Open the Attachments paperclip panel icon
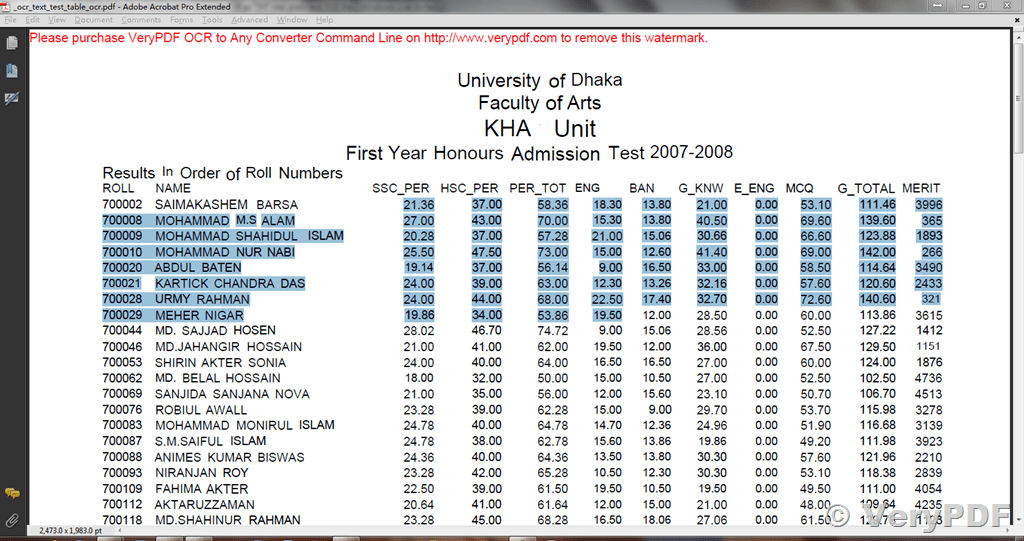The image size is (1024, 541). (x=12, y=520)
